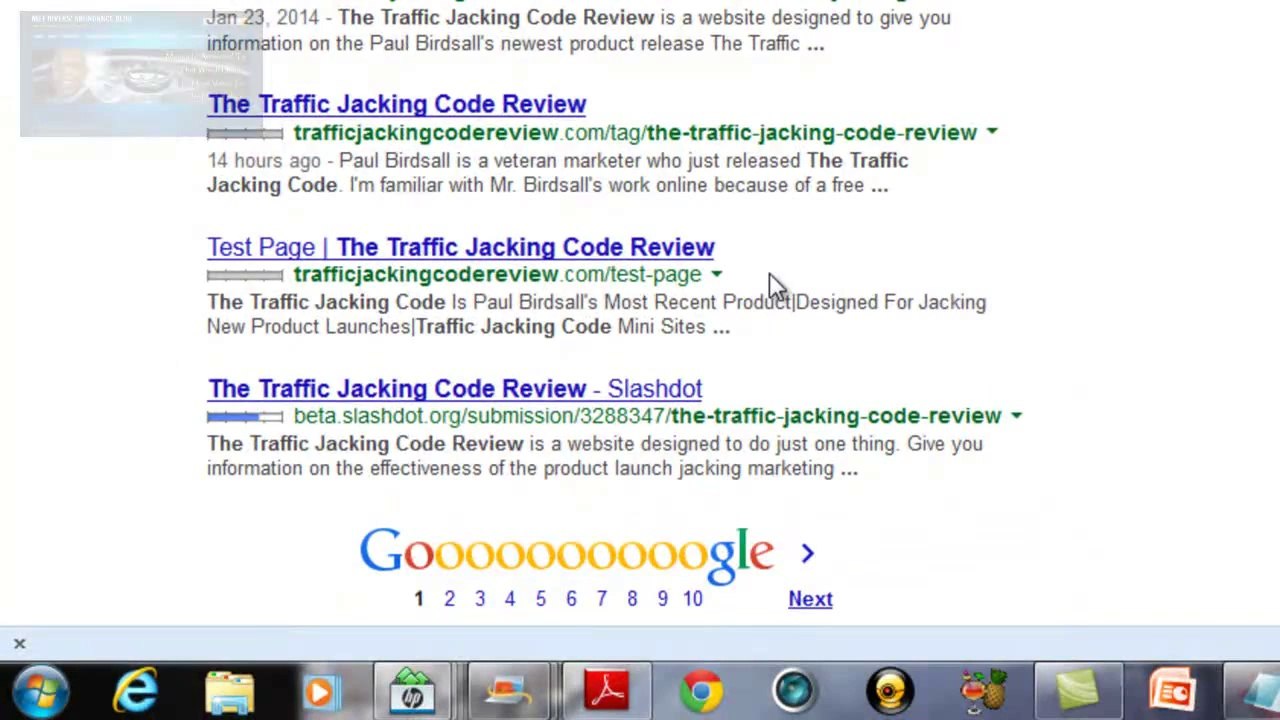The width and height of the screenshot is (1280, 720).
Task: Open 'Test Page | The Traffic Jacking Code Review' link
Action: 461,247
